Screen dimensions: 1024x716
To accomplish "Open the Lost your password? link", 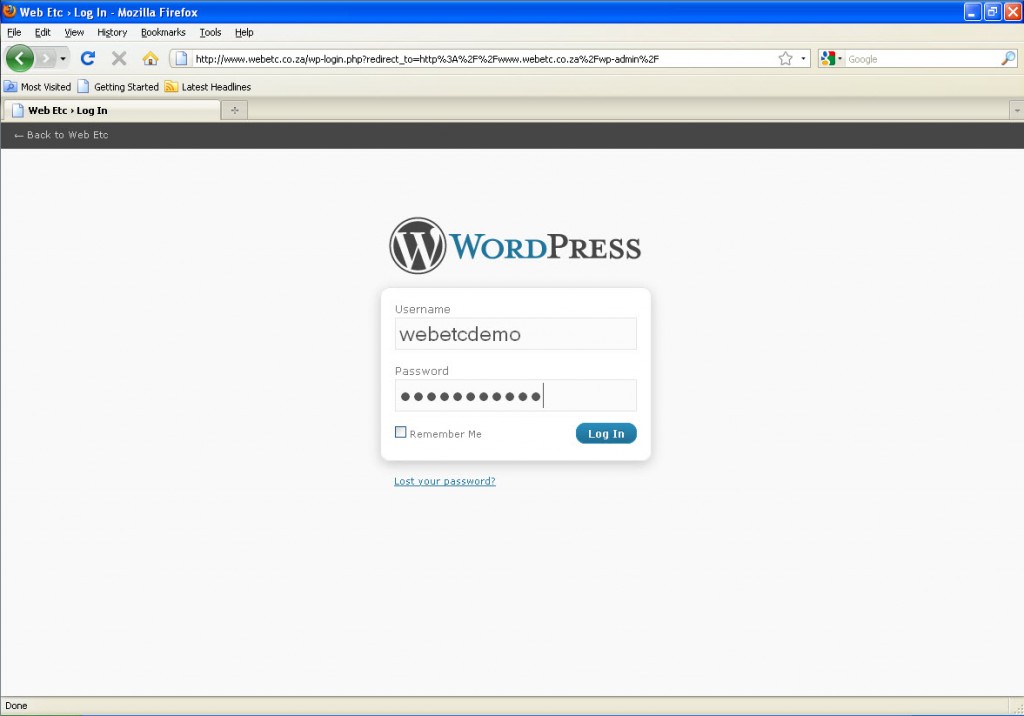I will (445, 481).
